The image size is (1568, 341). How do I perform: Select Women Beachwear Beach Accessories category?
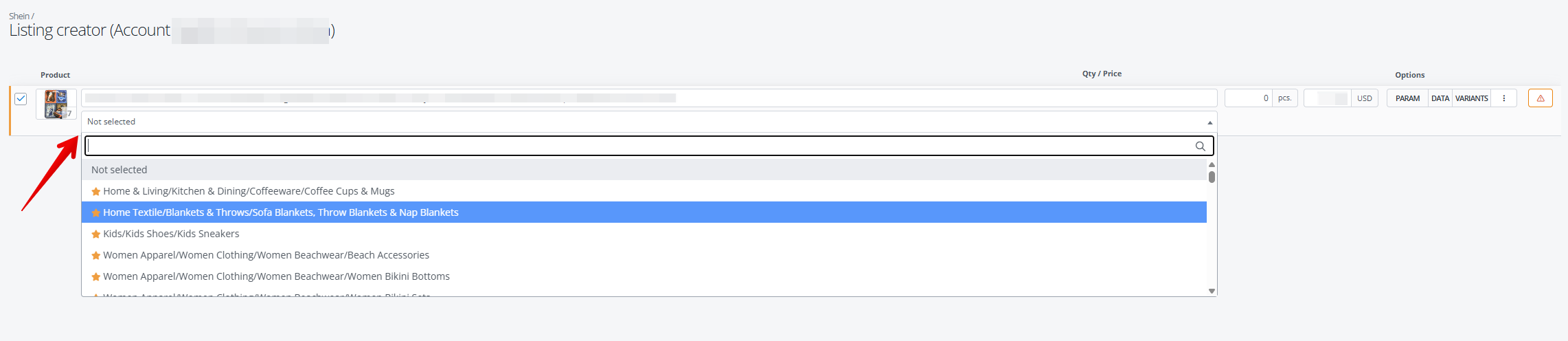pos(266,255)
